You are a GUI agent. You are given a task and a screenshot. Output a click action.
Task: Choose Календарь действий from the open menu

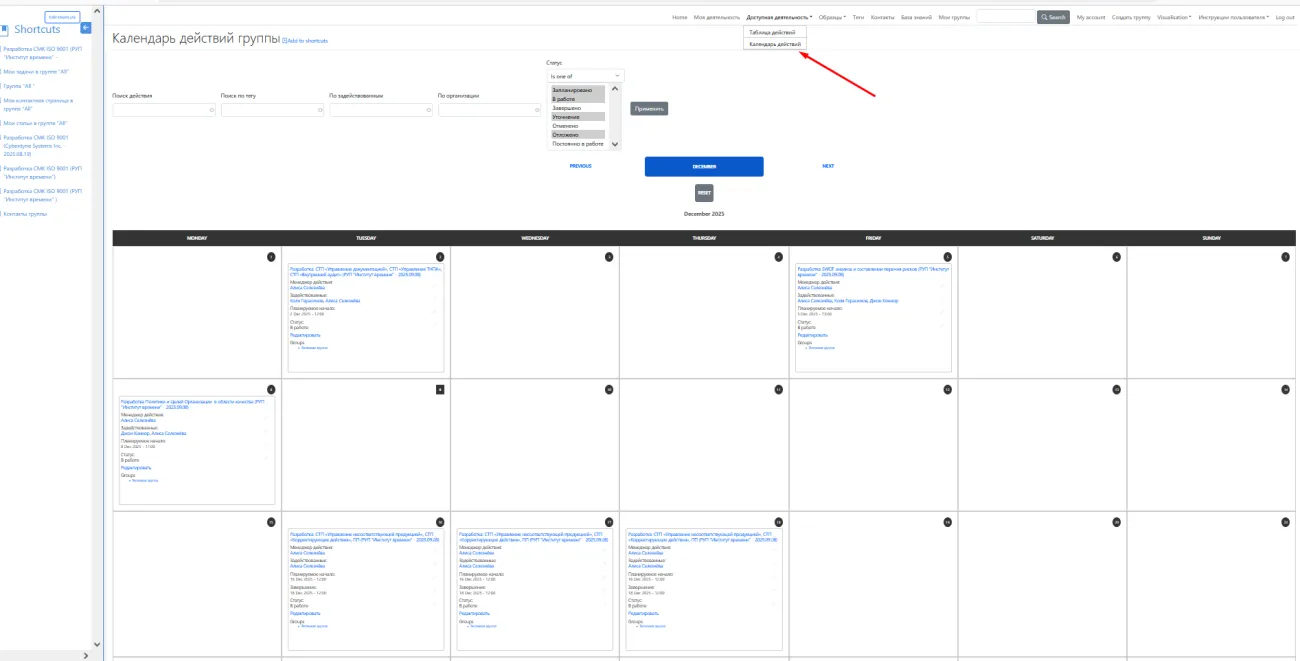[x=774, y=44]
